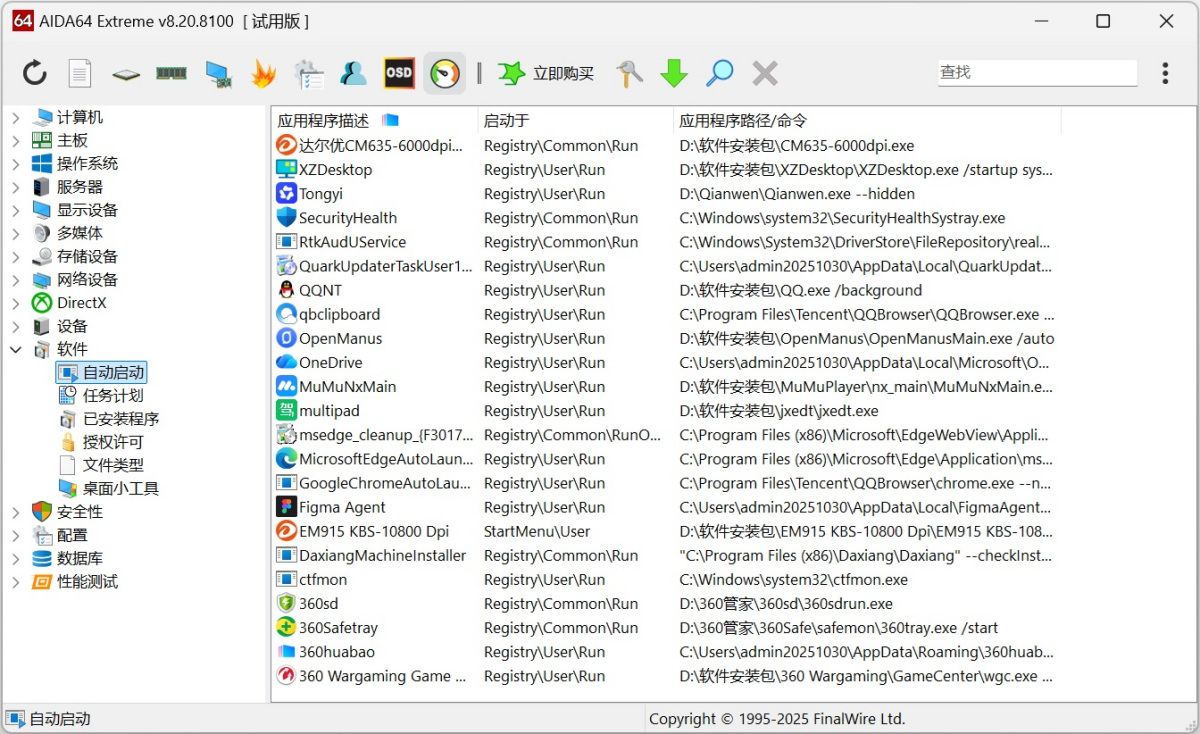Click the magnifier search icon in toolbar
1200x734 pixels.
(719, 73)
